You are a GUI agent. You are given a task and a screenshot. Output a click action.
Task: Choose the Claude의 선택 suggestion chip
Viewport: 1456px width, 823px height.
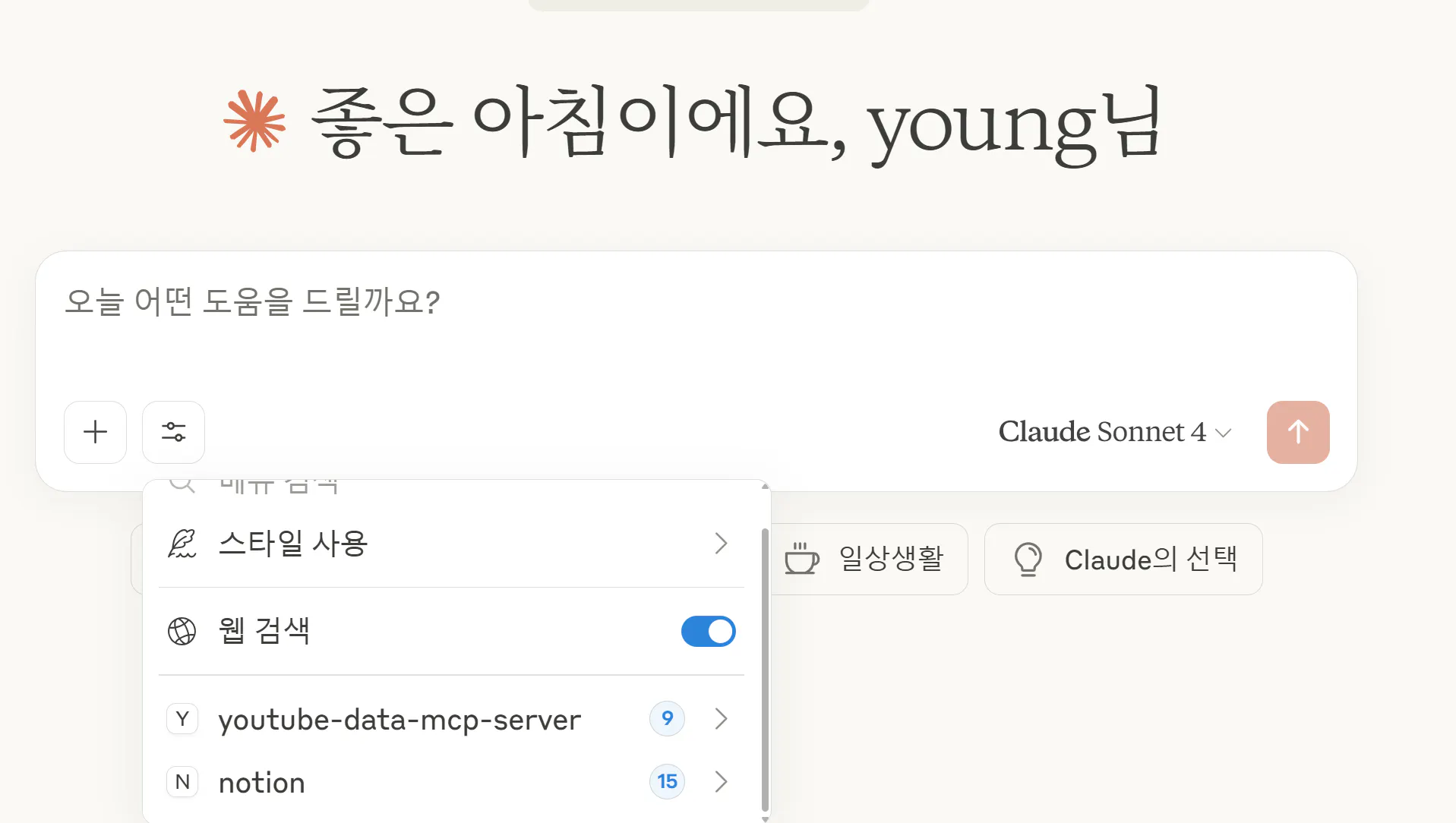point(1123,560)
